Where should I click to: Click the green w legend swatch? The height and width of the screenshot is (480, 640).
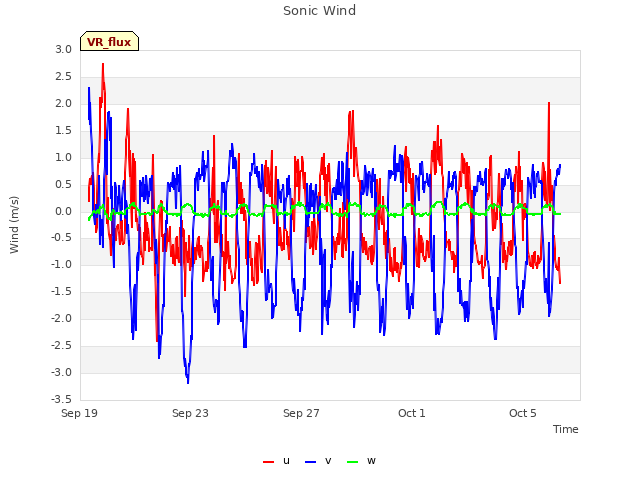352,462
